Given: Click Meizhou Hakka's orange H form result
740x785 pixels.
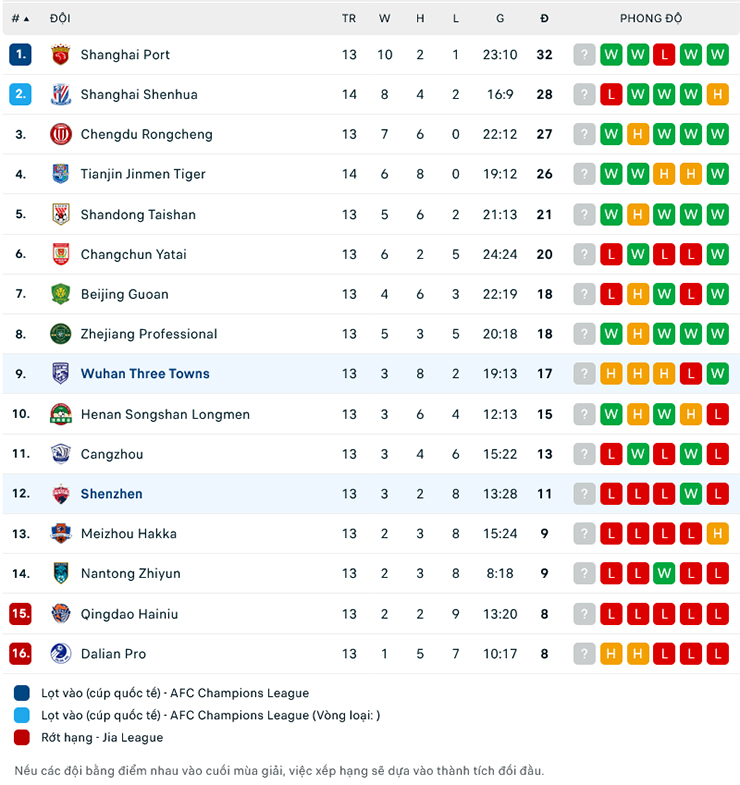Looking at the screenshot, I should [x=717, y=534].
